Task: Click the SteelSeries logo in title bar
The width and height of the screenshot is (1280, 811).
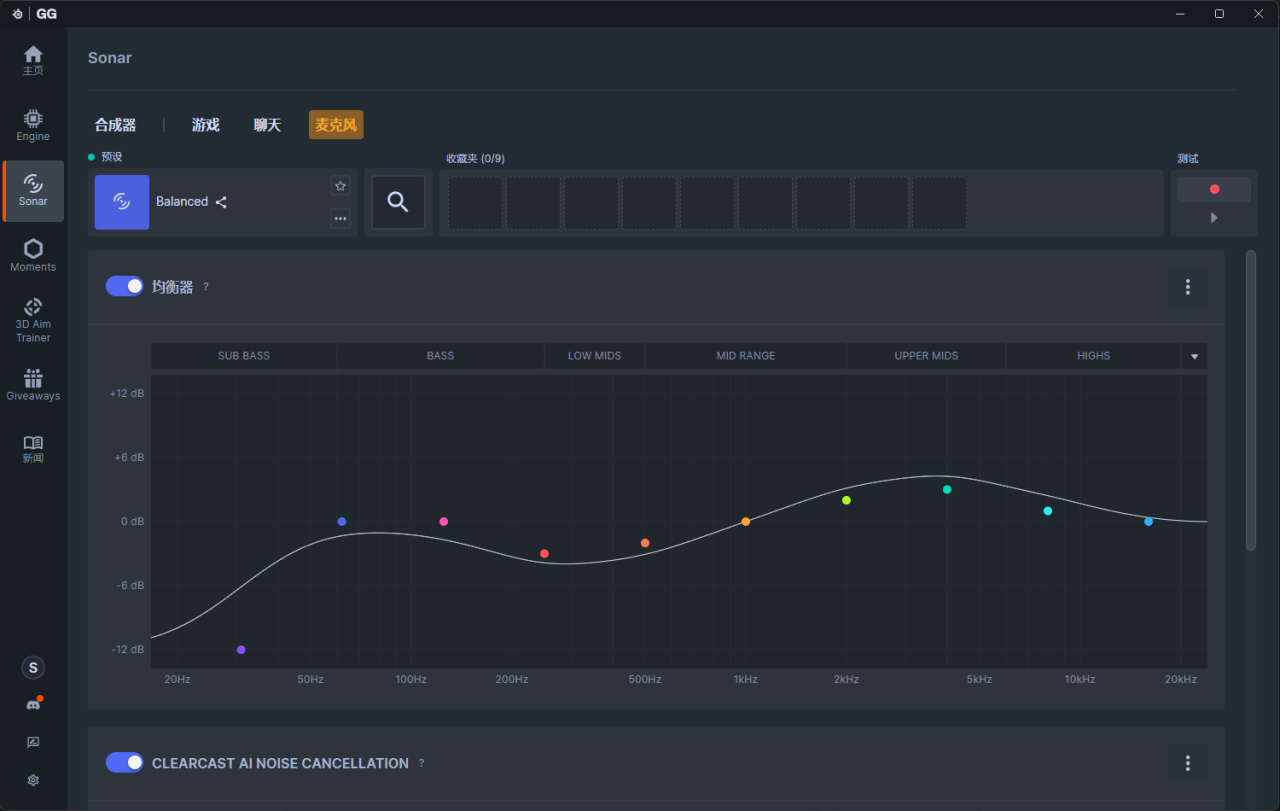Action: coord(17,14)
